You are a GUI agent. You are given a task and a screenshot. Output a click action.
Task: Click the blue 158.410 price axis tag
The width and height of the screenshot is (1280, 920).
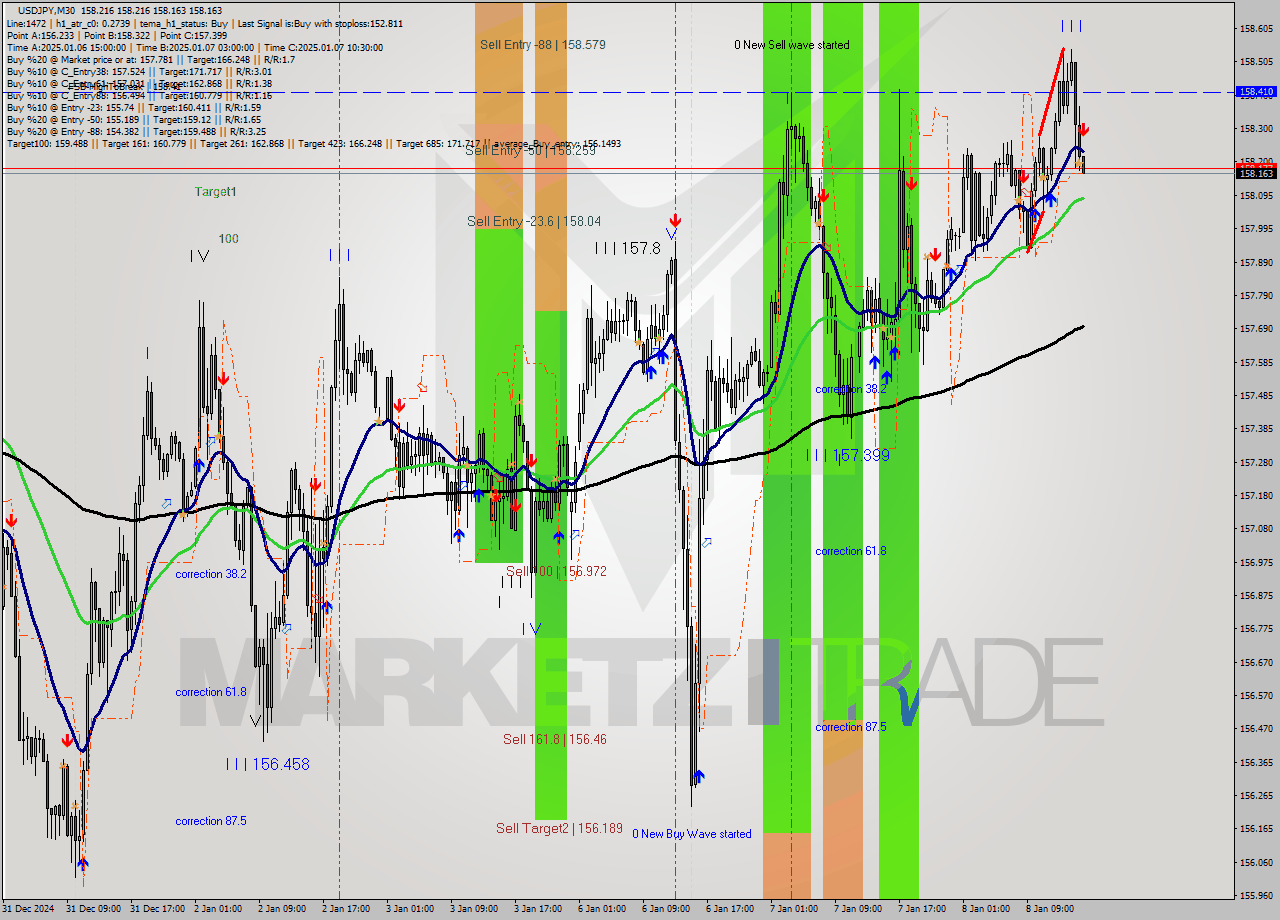pyautogui.click(x=1257, y=91)
